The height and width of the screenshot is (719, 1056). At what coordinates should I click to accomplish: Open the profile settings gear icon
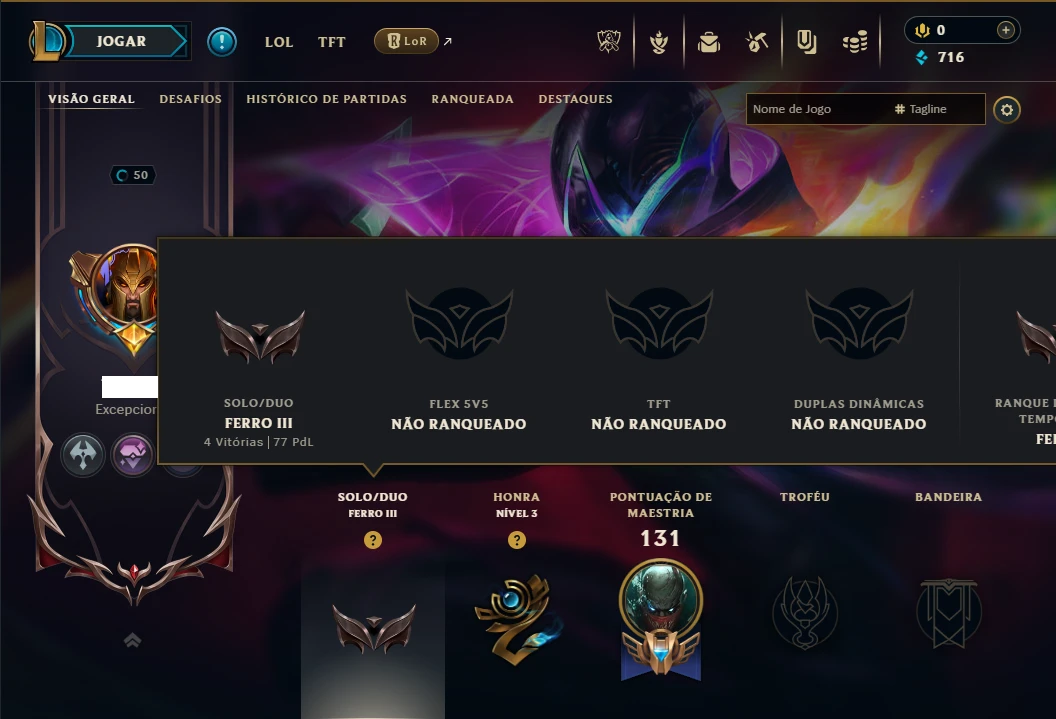tap(1007, 110)
